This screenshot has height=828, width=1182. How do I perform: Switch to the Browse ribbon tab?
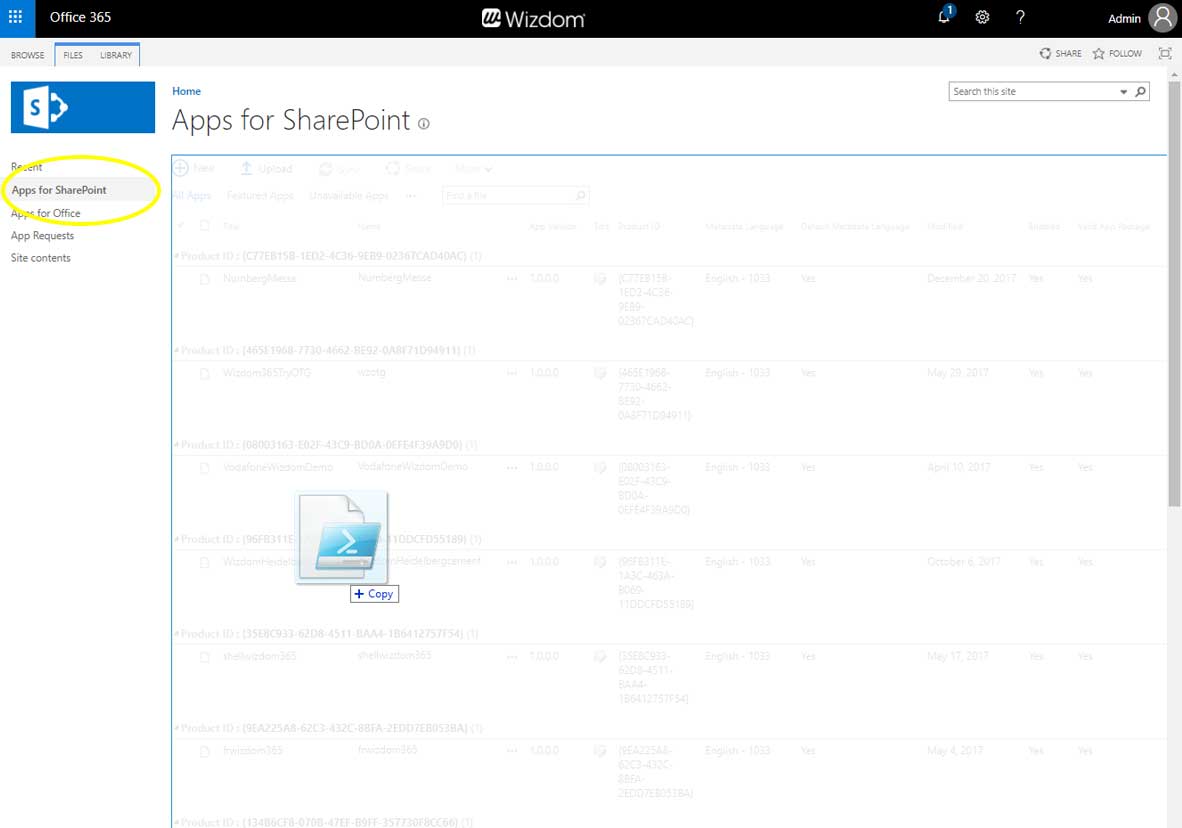(x=28, y=55)
